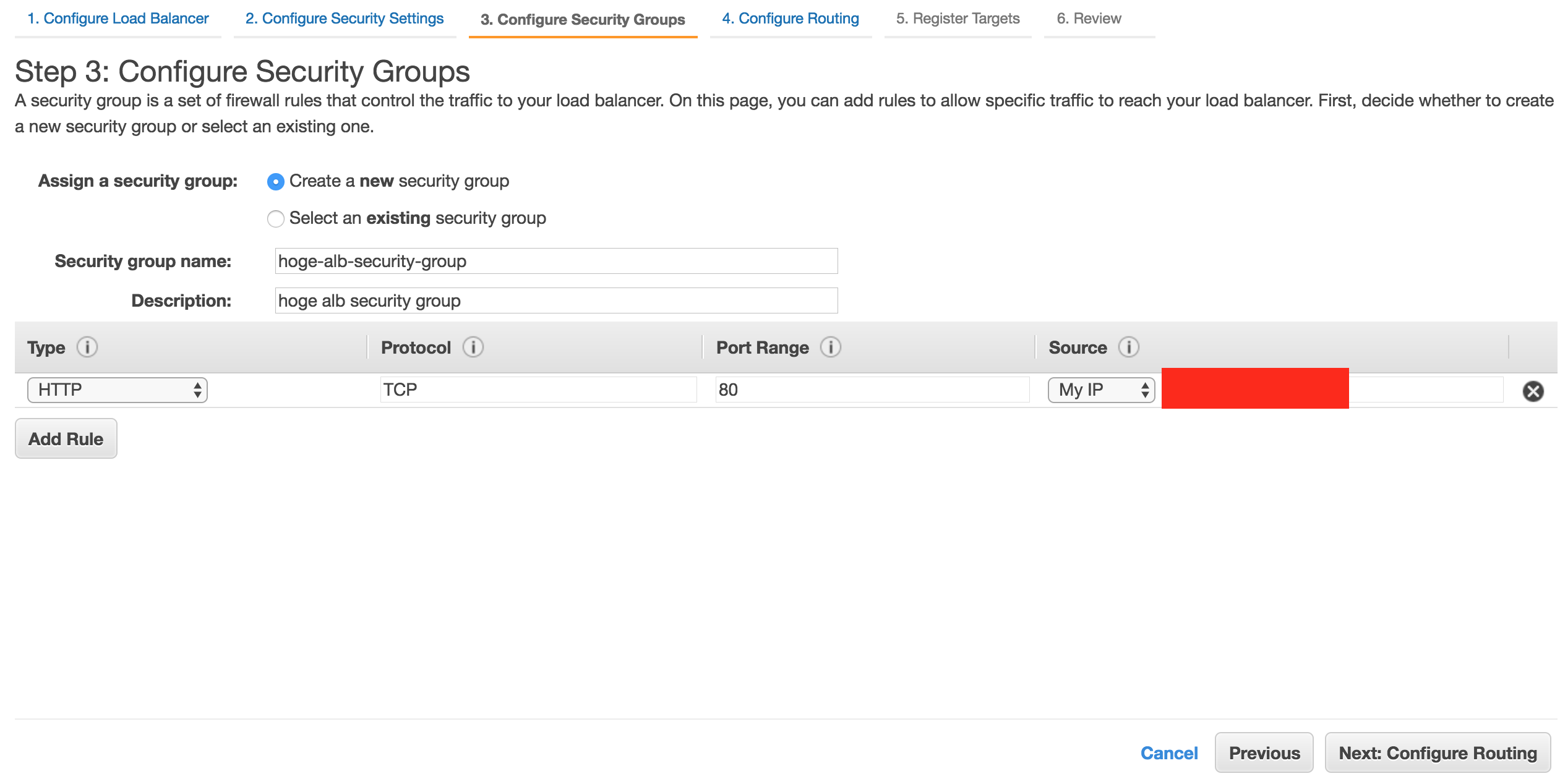Open 6. Review tab

[1089, 19]
